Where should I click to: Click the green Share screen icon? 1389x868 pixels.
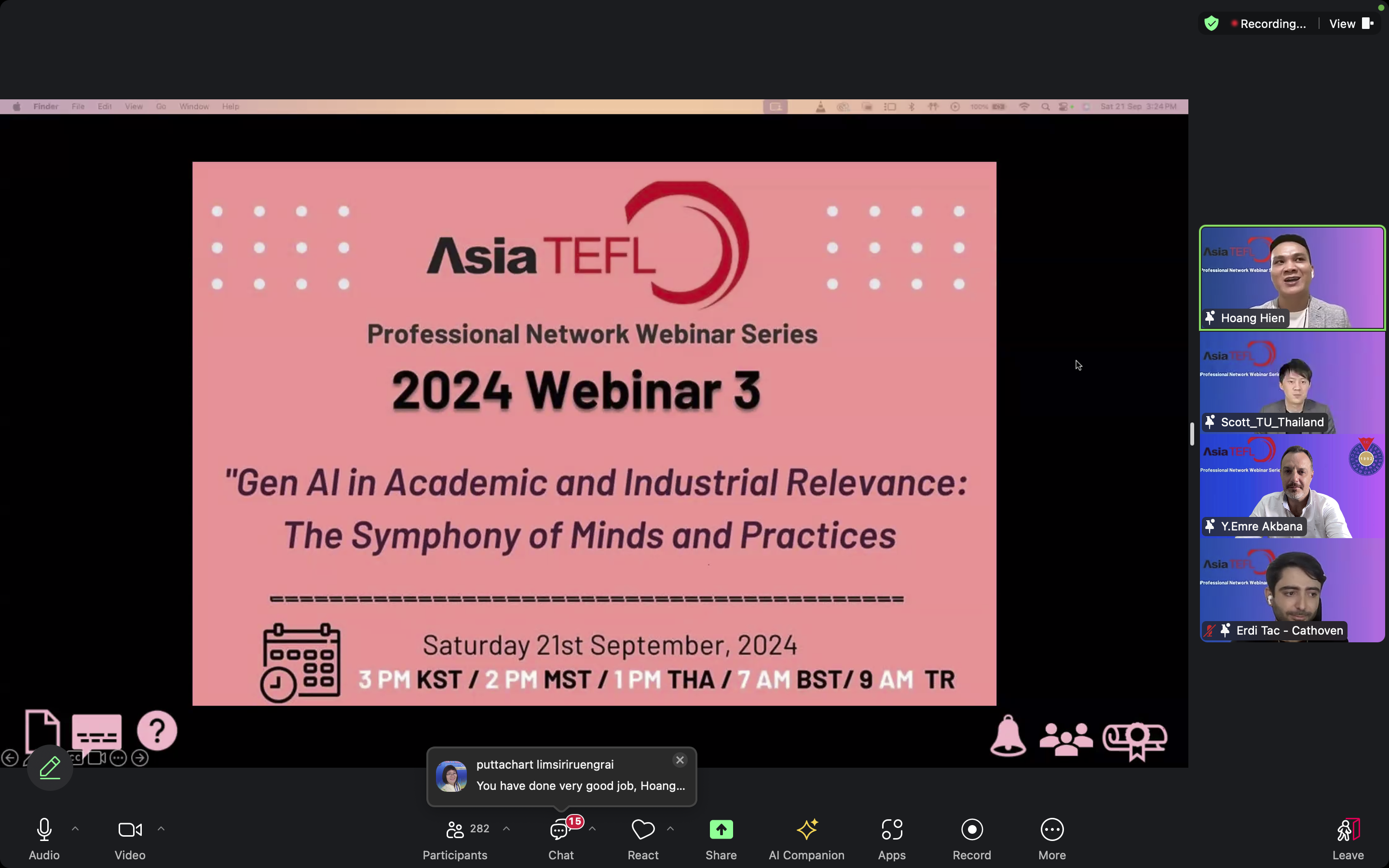pyautogui.click(x=721, y=829)
